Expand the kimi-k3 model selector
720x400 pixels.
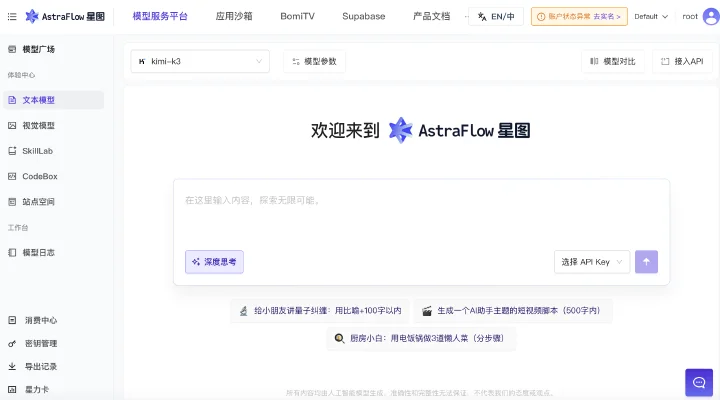(x=200, y=62)
